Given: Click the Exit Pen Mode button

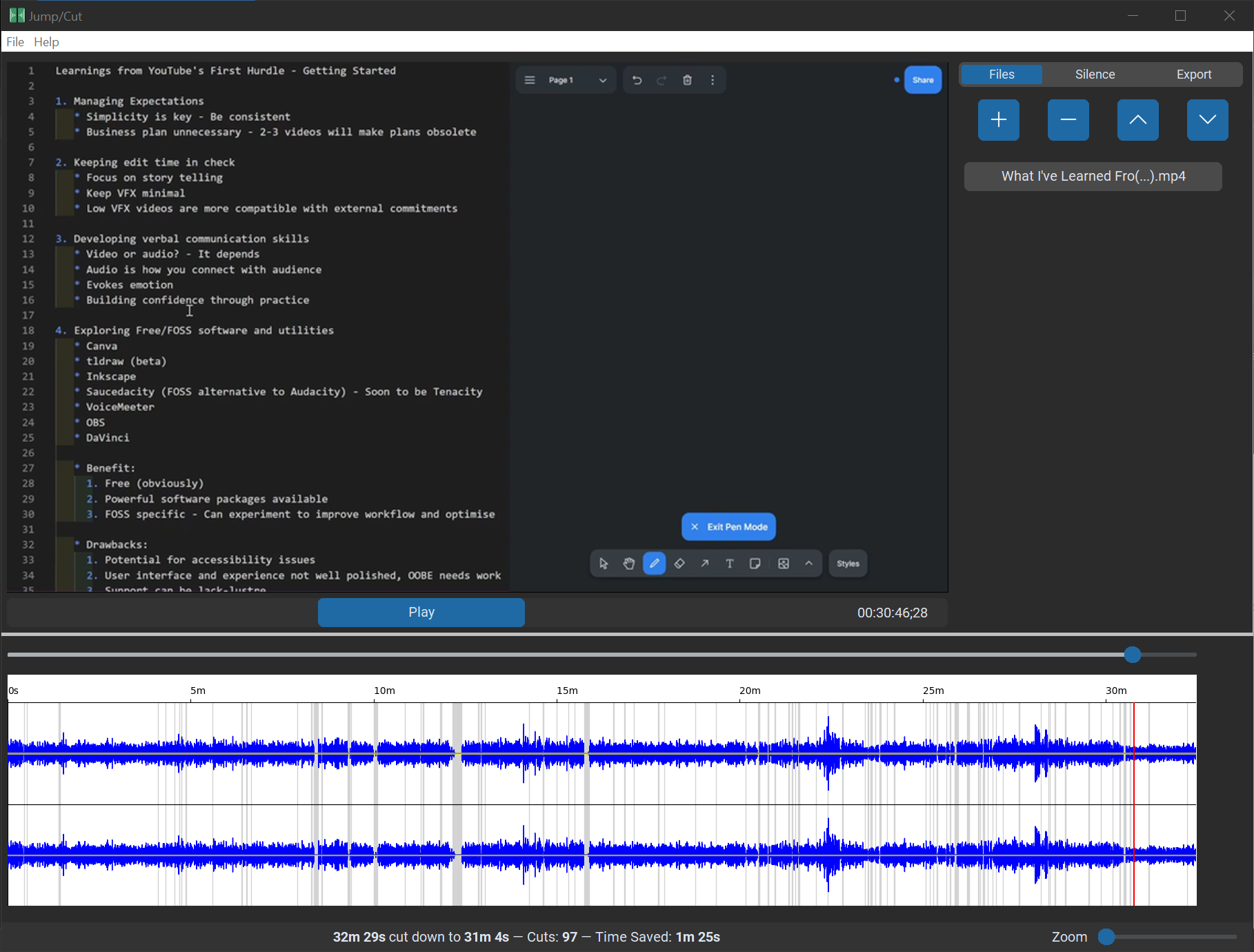Looking at the screenshot, I should point(728,526).
